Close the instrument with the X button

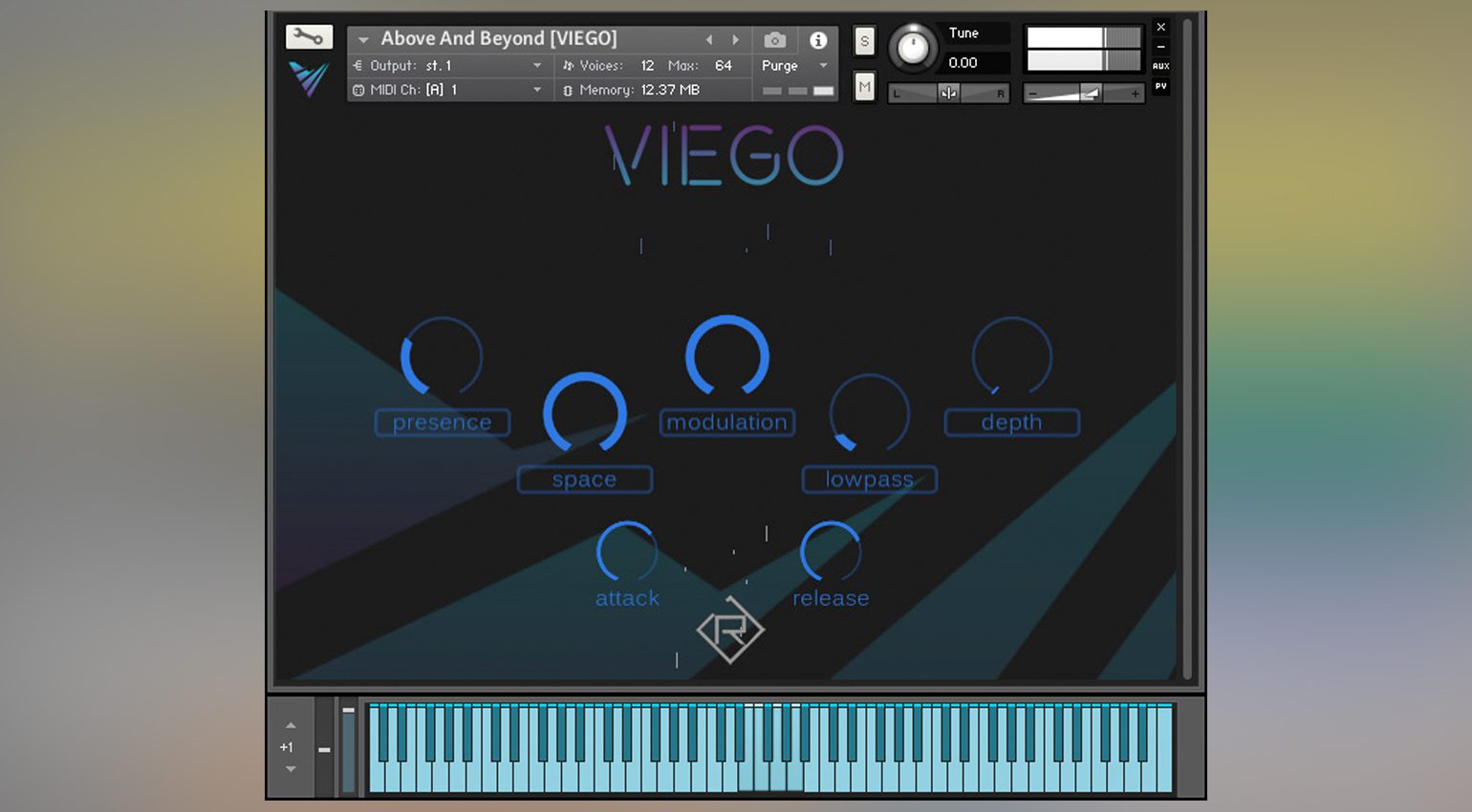pos(1160,27)
